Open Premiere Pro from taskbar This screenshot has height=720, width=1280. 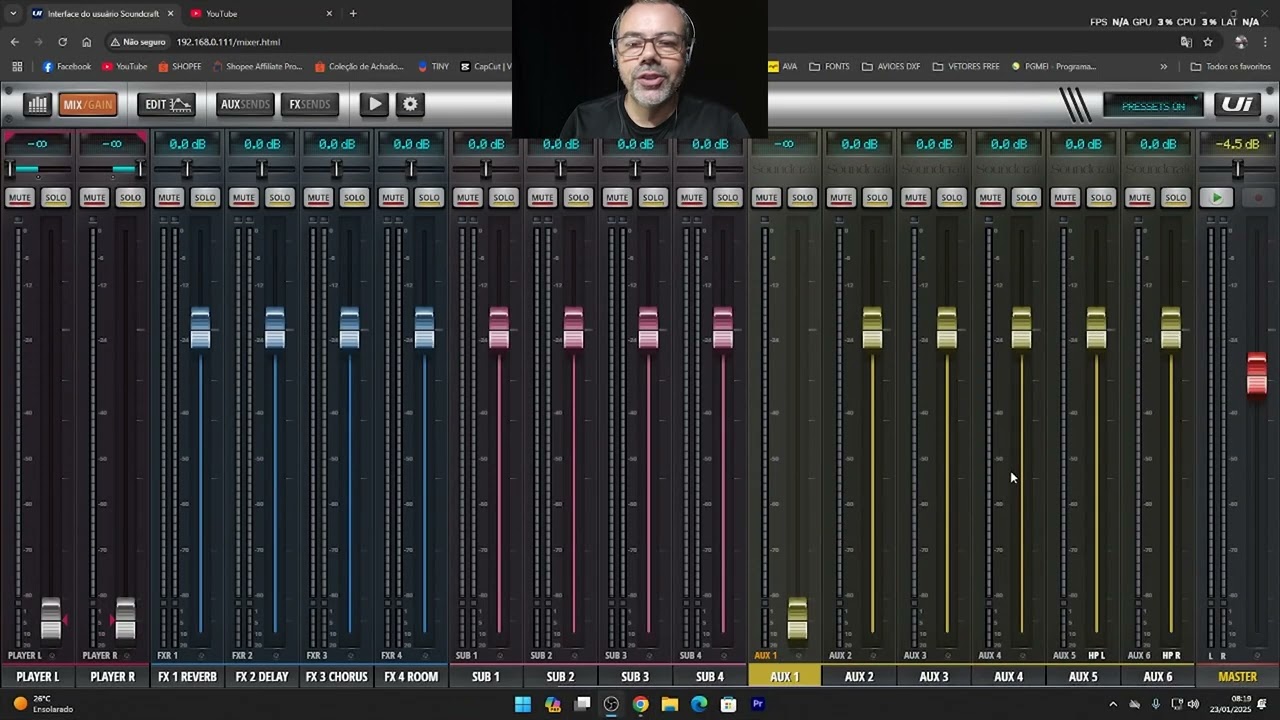point(758,704)
